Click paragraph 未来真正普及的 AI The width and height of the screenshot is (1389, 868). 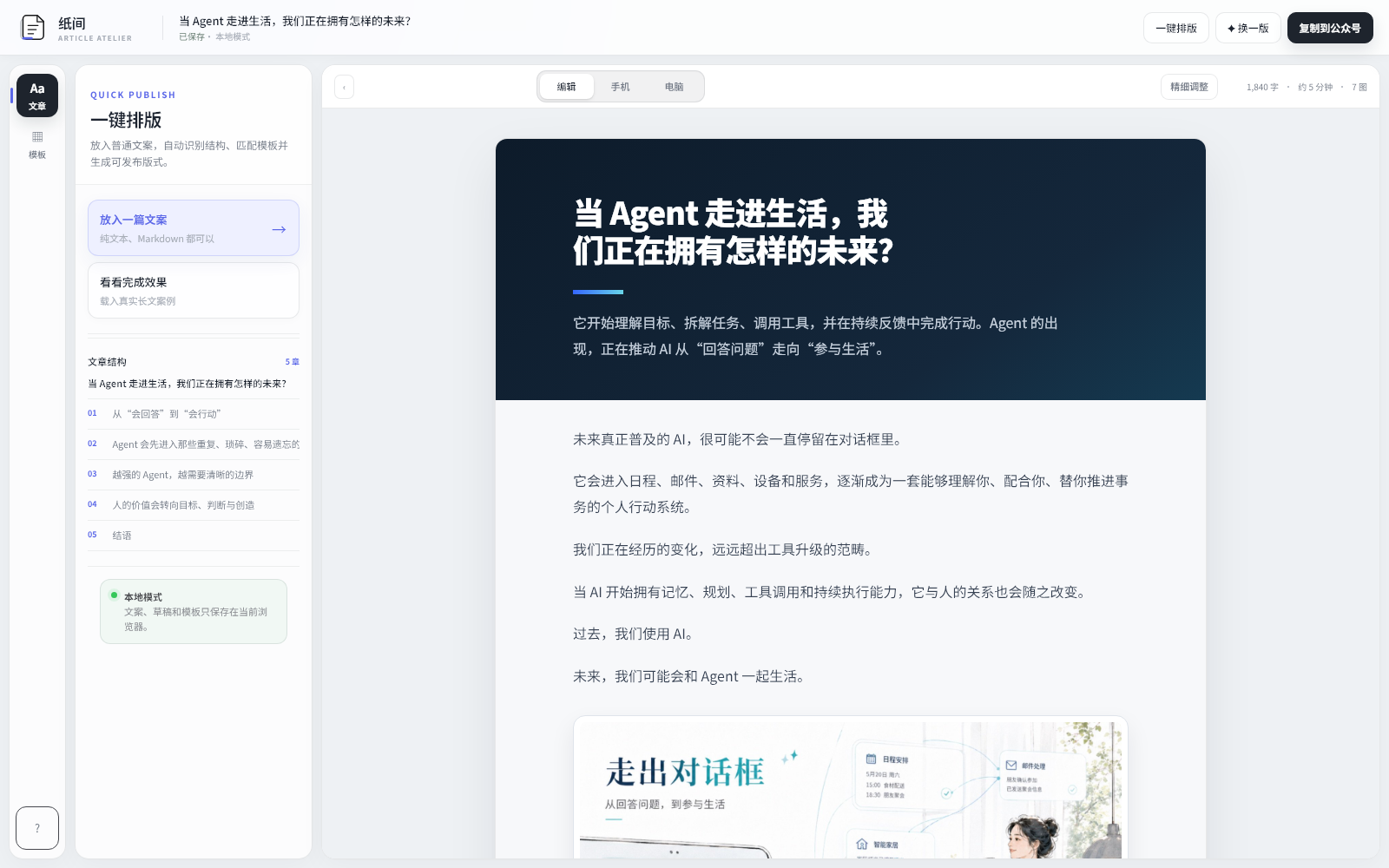[740, 440]
